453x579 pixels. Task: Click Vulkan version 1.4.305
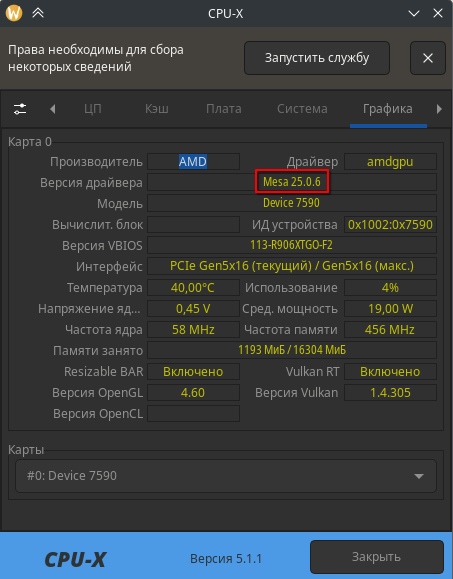point(390,393)
